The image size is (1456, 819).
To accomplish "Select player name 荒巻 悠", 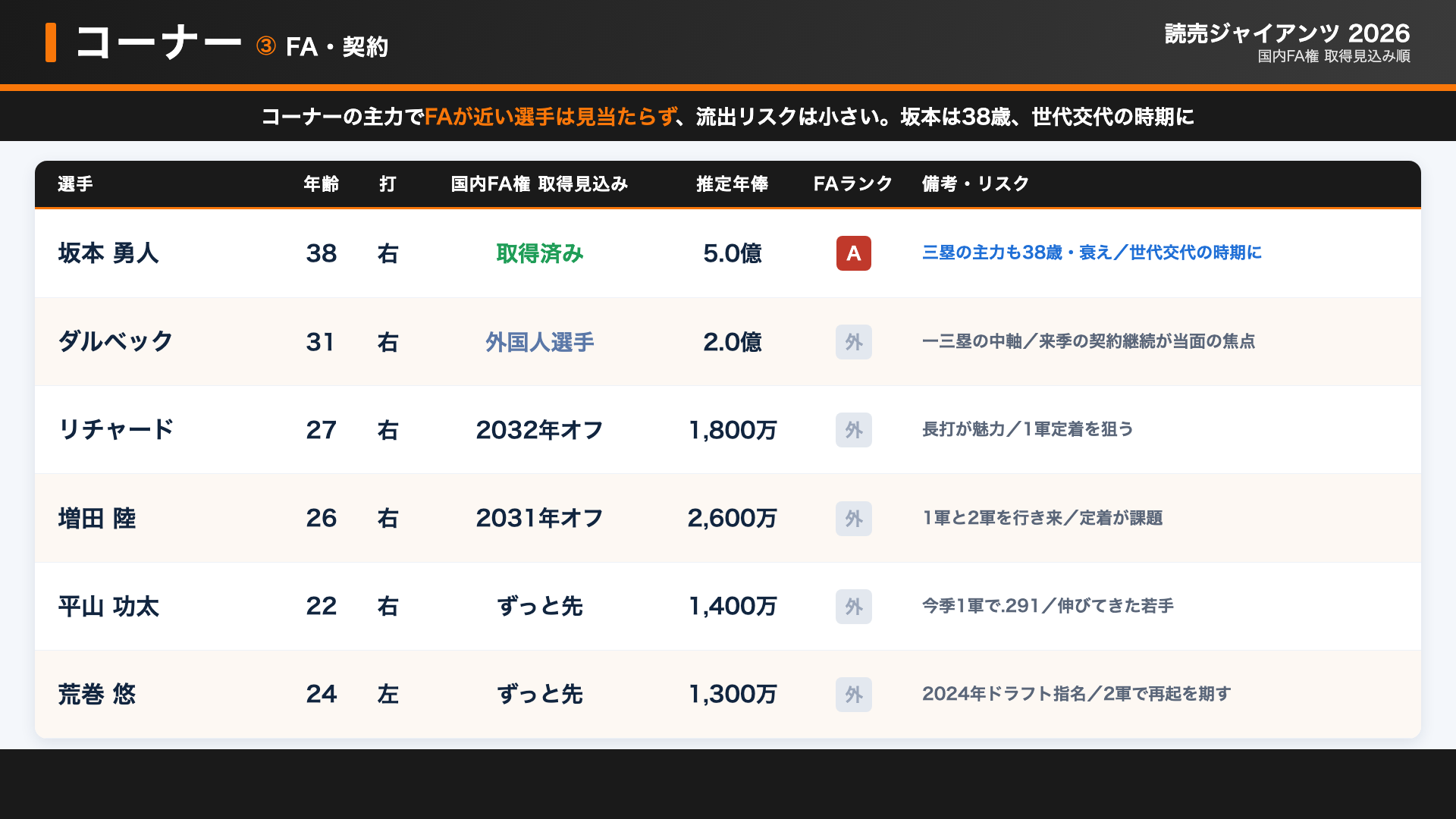I will point(97,695).
